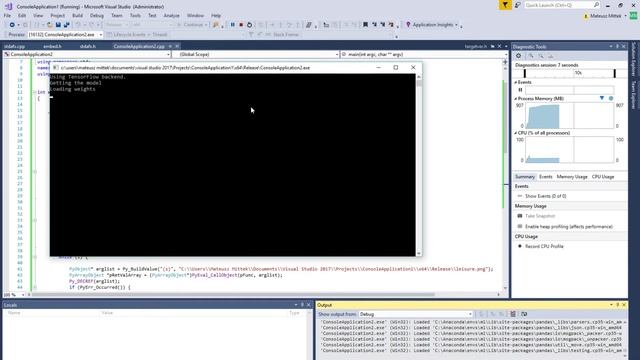The width and height of the screenshot is (640, 360).
Task: Switch to the embed.h tab
Action: (x=52, y=46)
